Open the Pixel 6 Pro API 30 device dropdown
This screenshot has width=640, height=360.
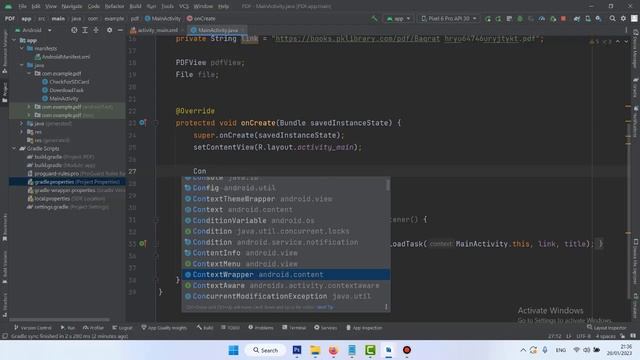click(x=449, y=18)
